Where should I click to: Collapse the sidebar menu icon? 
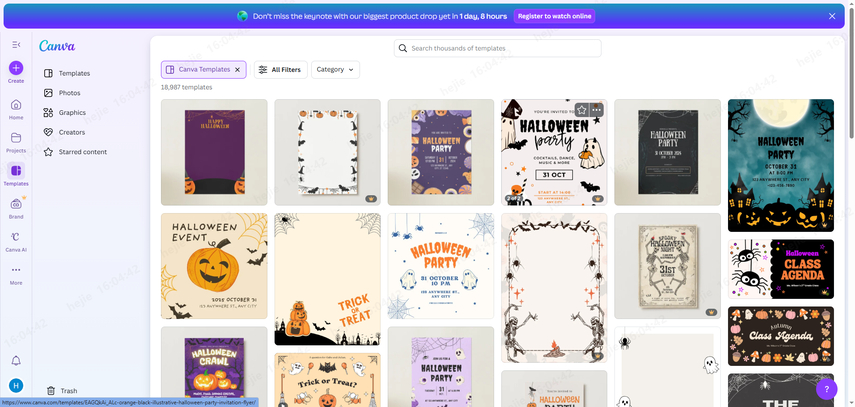pos(16,45)
